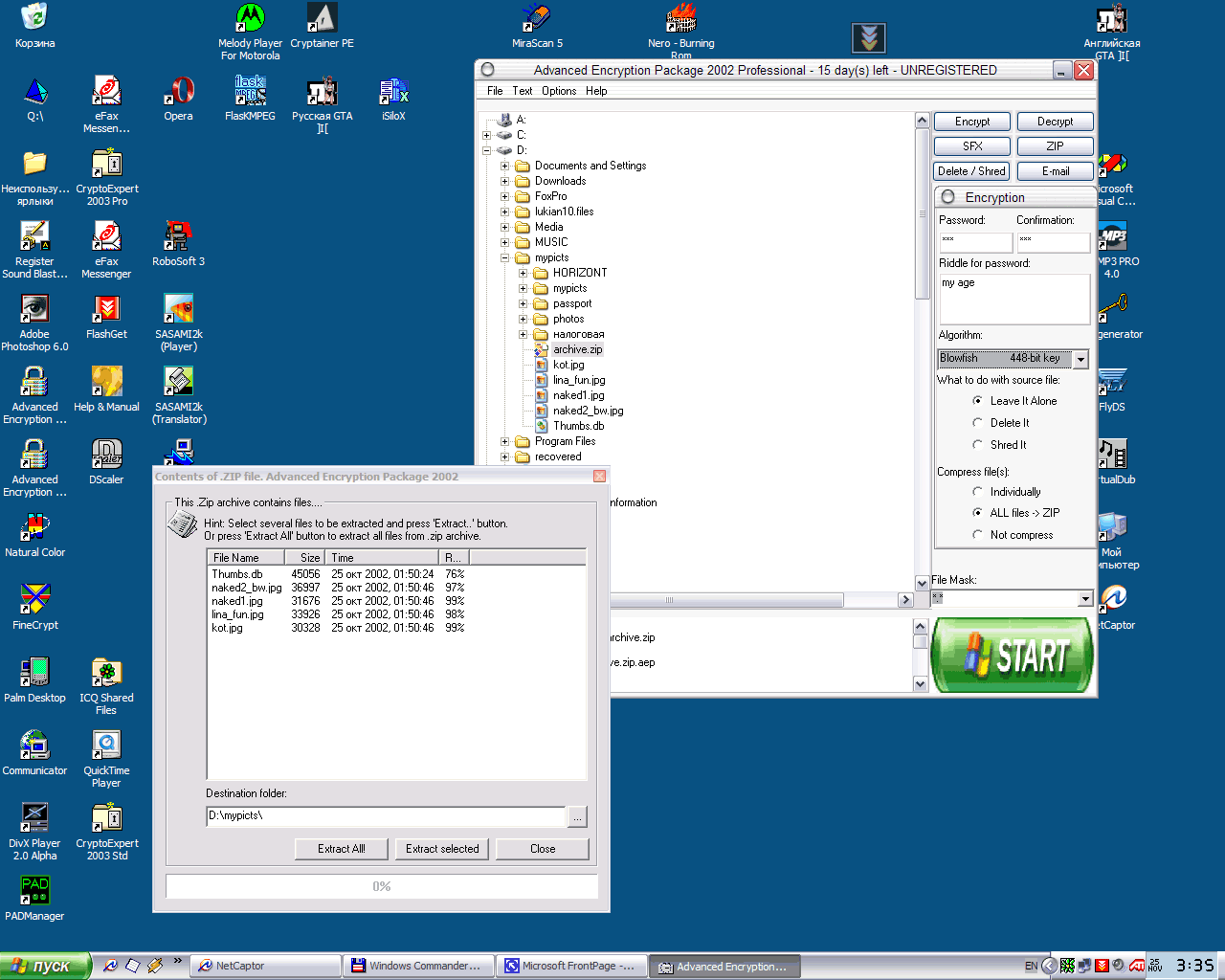Launch MiraScan 5 from desktop
Screen dimensions: 1225x980
tap(537, 26)
